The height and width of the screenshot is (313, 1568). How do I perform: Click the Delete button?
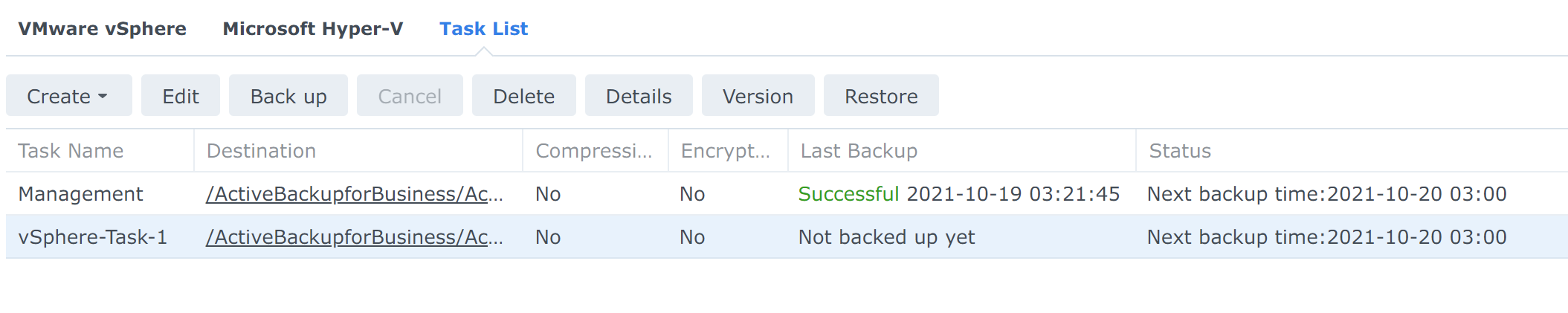pos(523,96)
